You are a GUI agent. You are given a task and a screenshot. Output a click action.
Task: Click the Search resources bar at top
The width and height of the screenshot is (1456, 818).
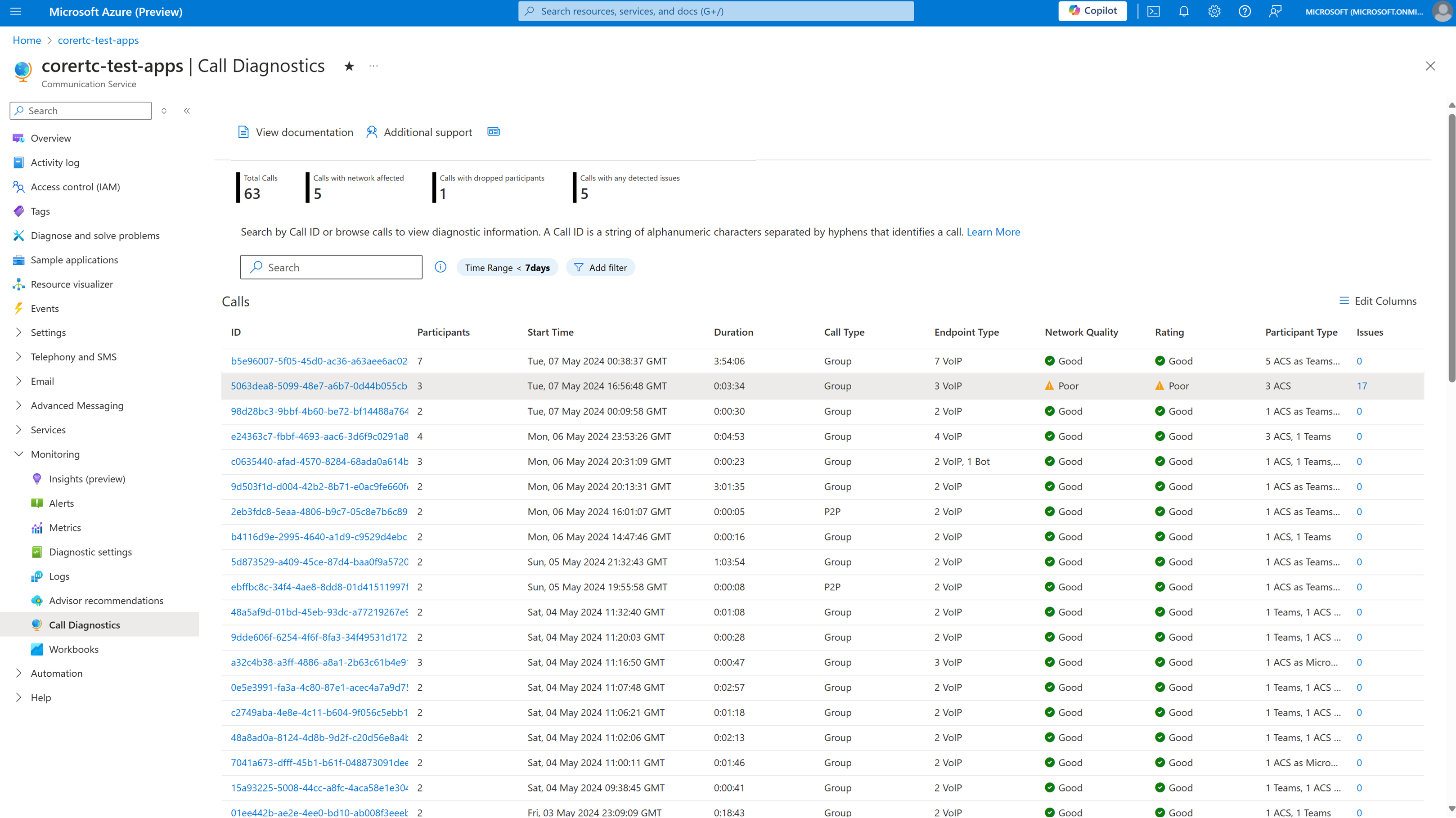coord(715,11)
